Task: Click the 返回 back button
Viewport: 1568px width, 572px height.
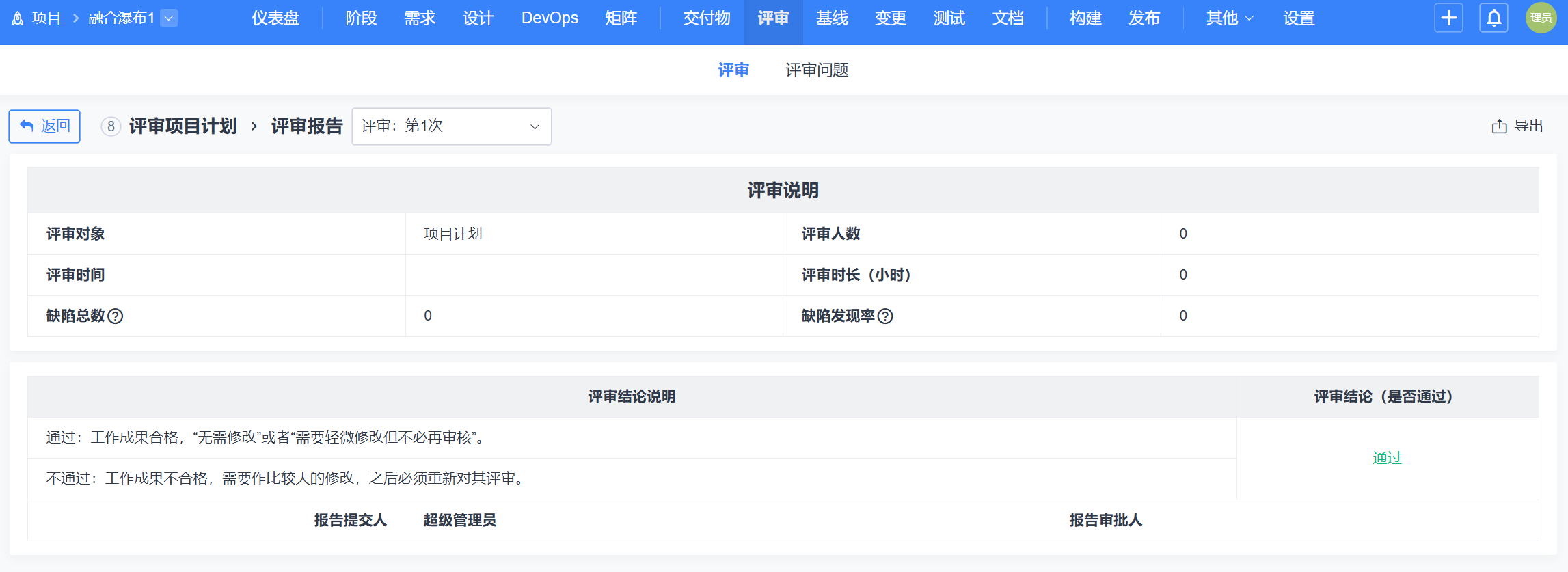Action: 44,126
